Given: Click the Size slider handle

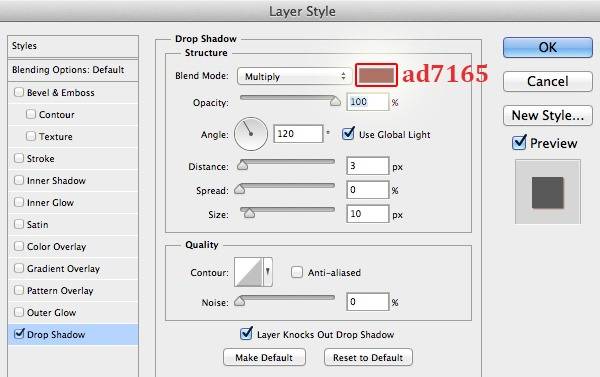Looking at the screenshot, I should click(x=249, y=213).
